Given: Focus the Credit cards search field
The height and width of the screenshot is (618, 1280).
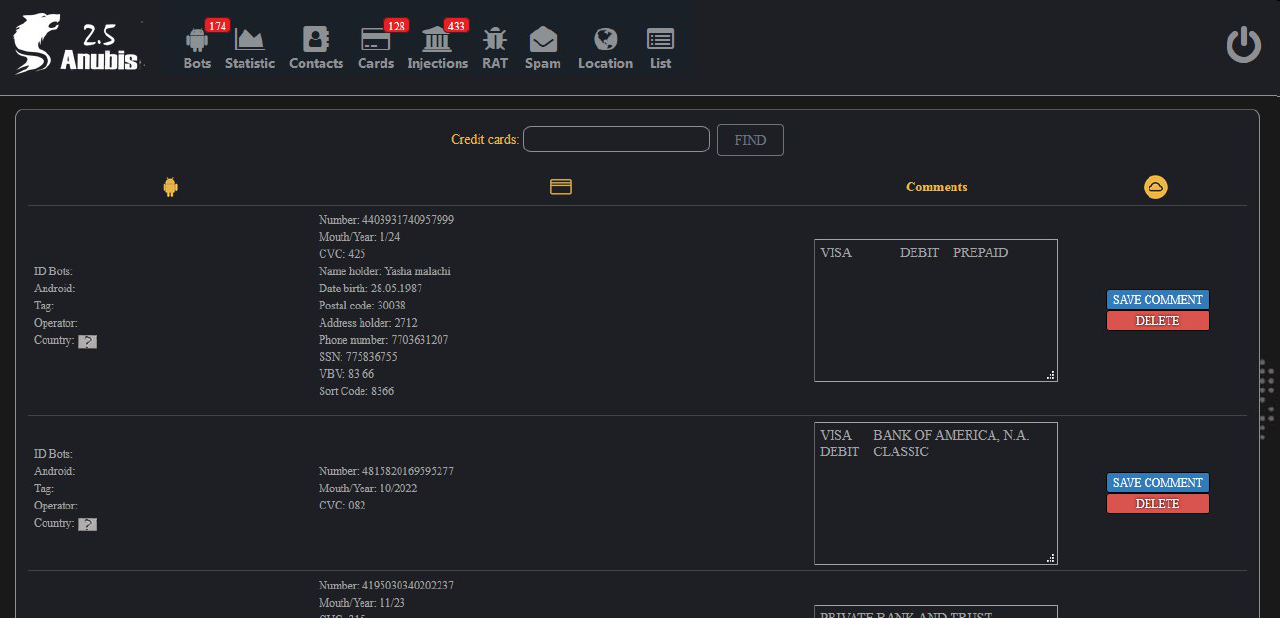Looking at the screenshot, I should 616,139.
